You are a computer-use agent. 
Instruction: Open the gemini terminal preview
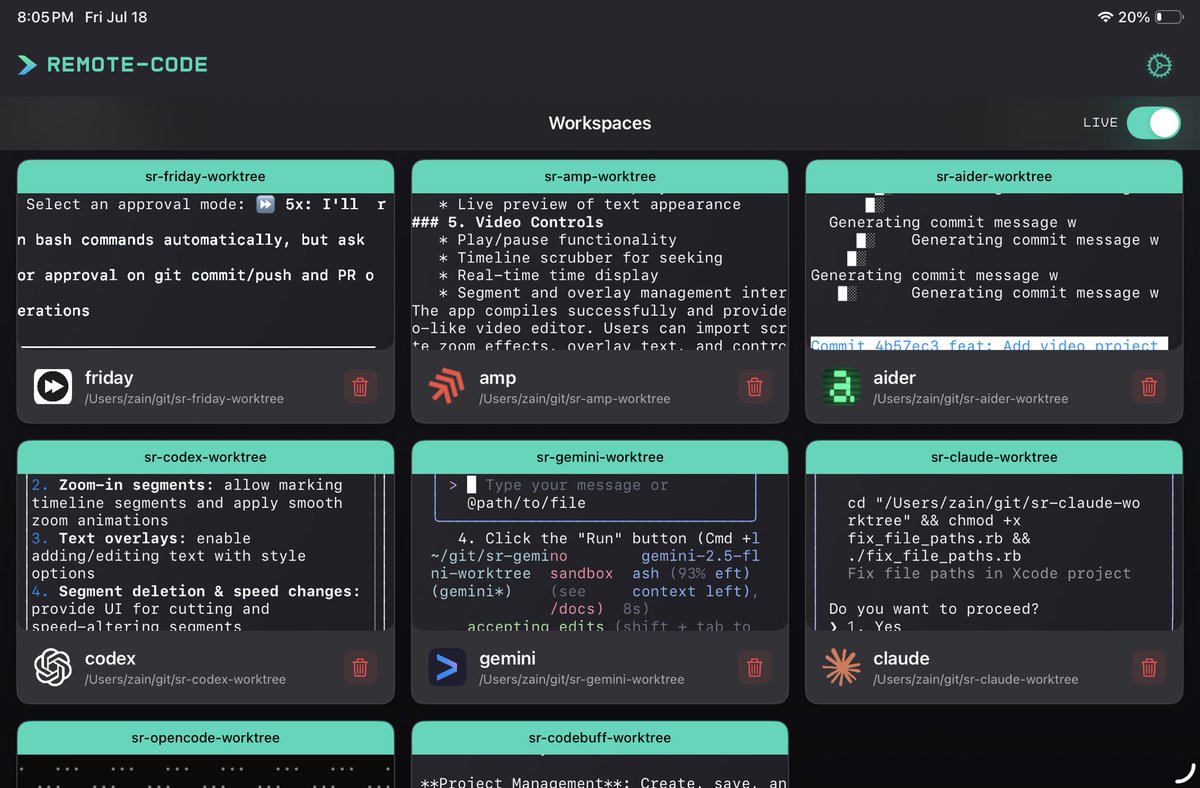pos(600,552)
